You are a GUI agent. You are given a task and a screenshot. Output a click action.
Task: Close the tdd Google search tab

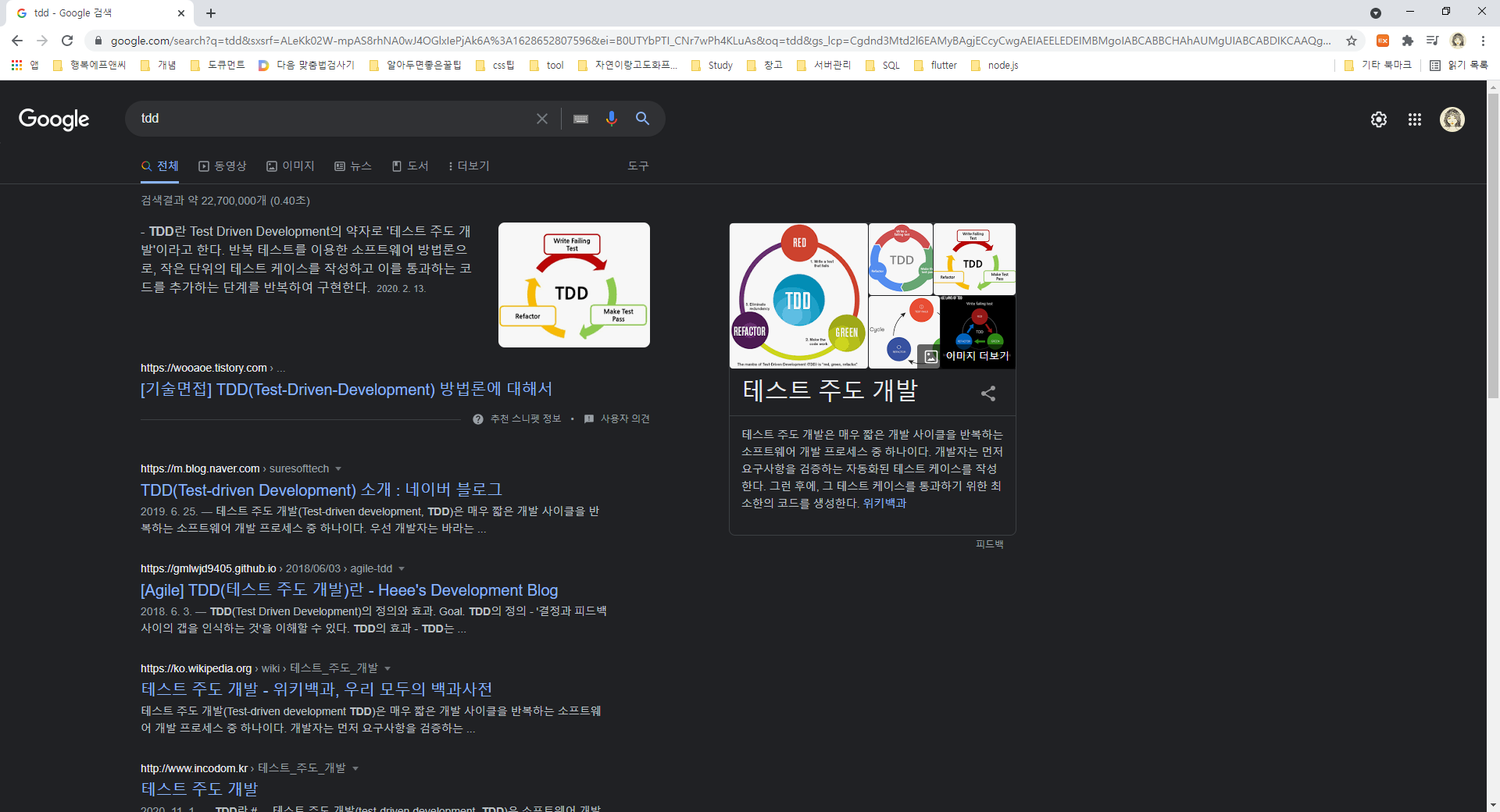tap(181, 13)
